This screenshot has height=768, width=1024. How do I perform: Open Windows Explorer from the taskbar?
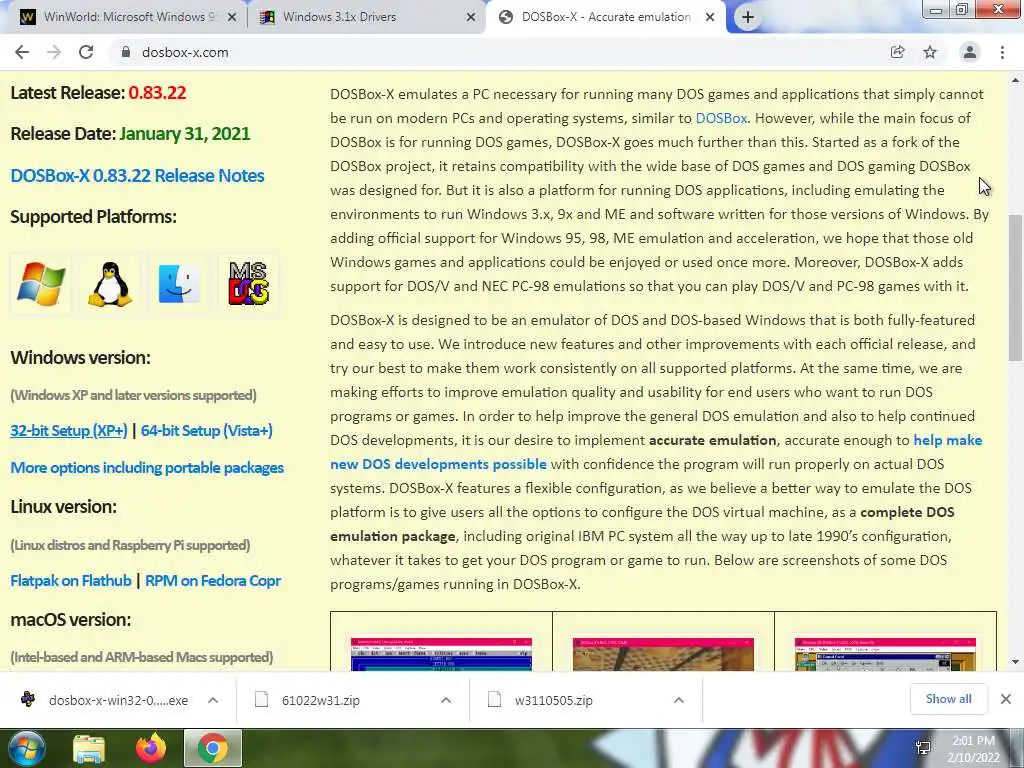[x=89, y=749]
